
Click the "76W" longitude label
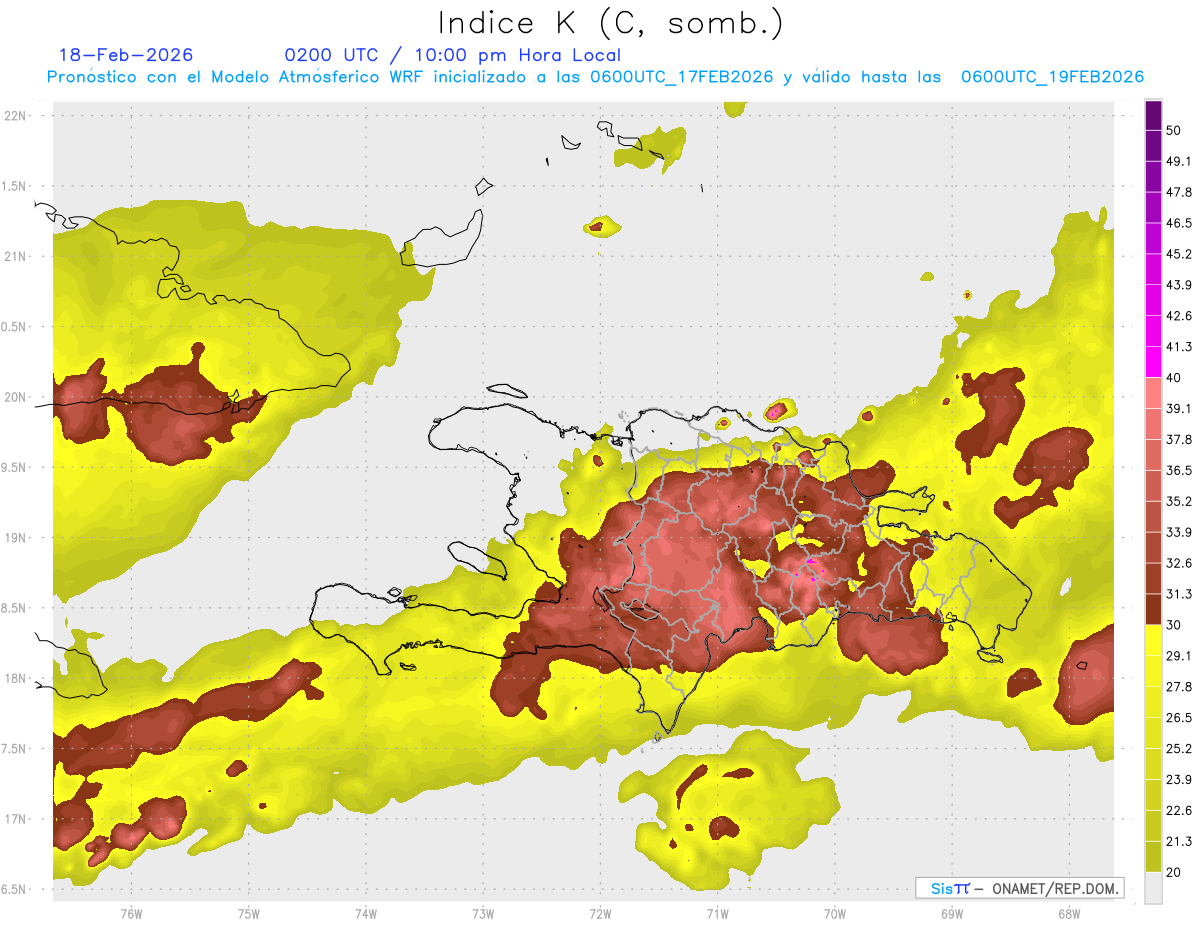131,914
